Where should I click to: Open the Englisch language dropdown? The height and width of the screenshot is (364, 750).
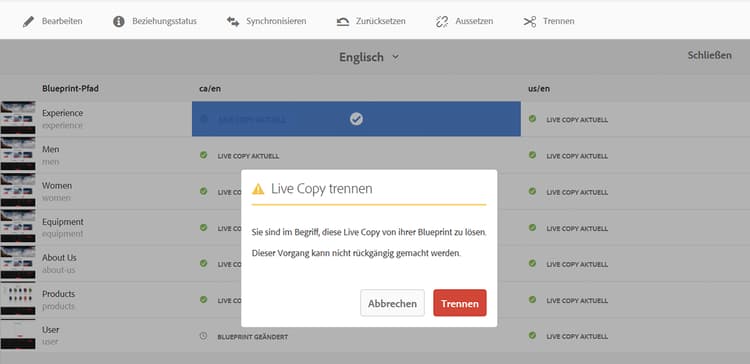369,57
